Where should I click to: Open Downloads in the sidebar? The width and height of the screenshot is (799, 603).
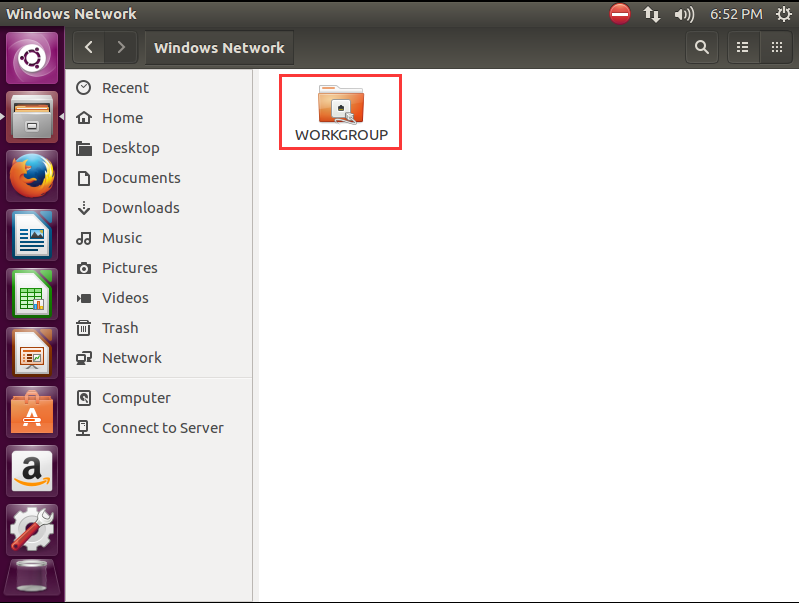[x=159, y=208]
